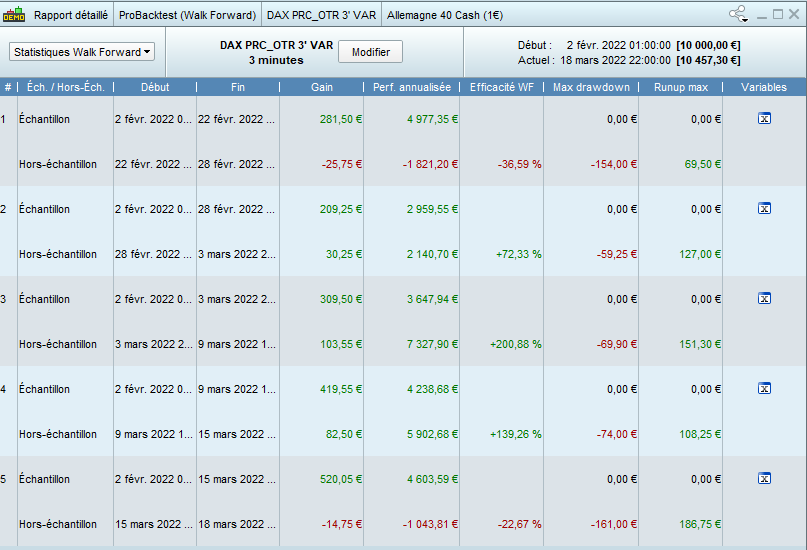This screenshot has height=550, width=807.
Task: Click the DEMO logo icon
Action: click(14, 14)
